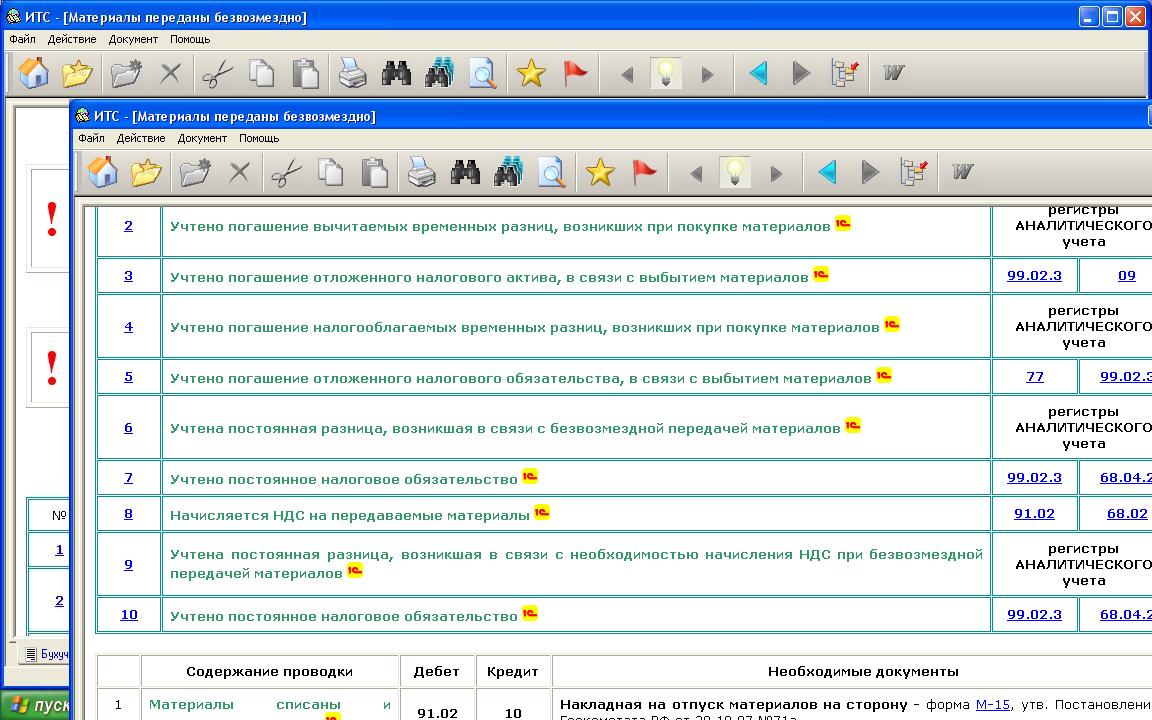Click the blue back arrow in the front window
The image size is (1152, 720).
coord(827,172)
